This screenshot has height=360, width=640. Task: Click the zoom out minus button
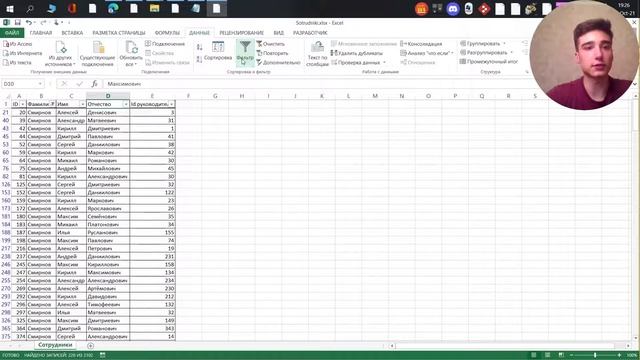[x=571, y=355]
